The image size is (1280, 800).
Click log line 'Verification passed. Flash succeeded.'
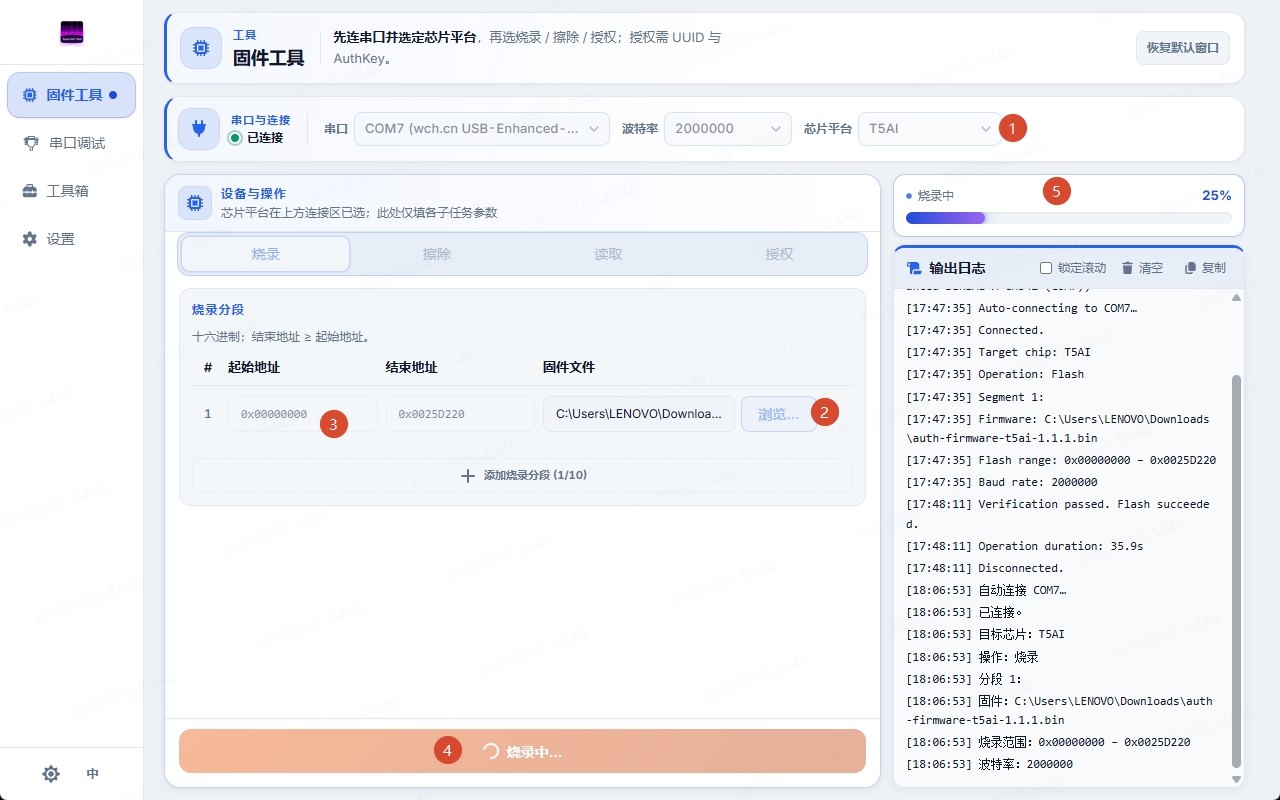(1058, 514)
